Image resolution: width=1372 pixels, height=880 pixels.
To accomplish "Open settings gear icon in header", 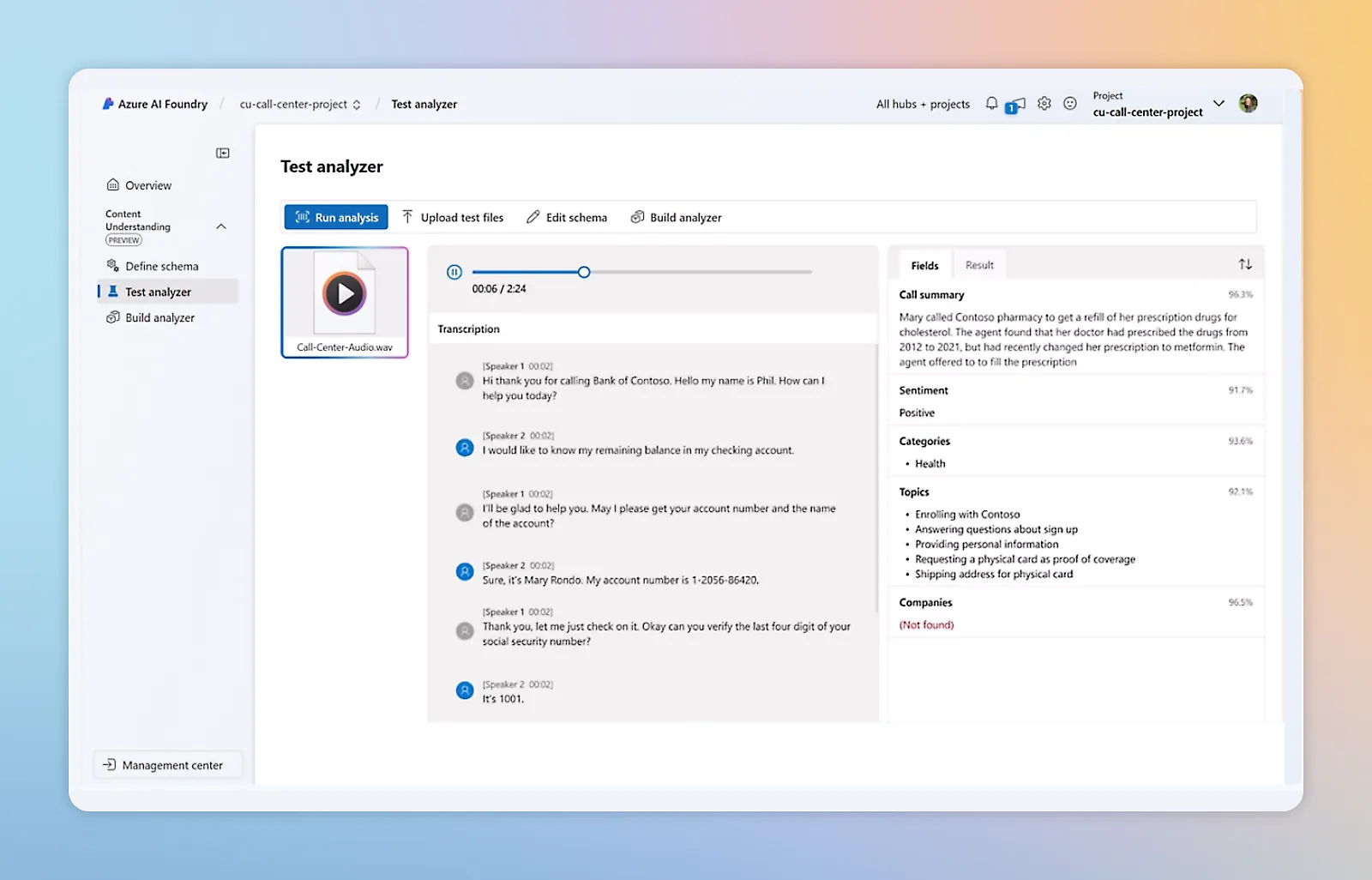I will [x=1044, y=104].
